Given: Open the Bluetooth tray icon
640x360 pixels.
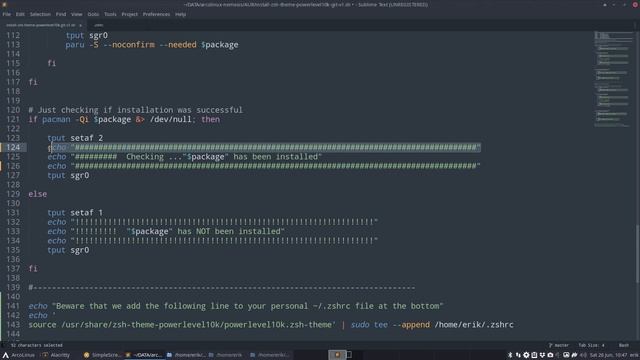Looking at the screenshot, I should click(510, 355).
